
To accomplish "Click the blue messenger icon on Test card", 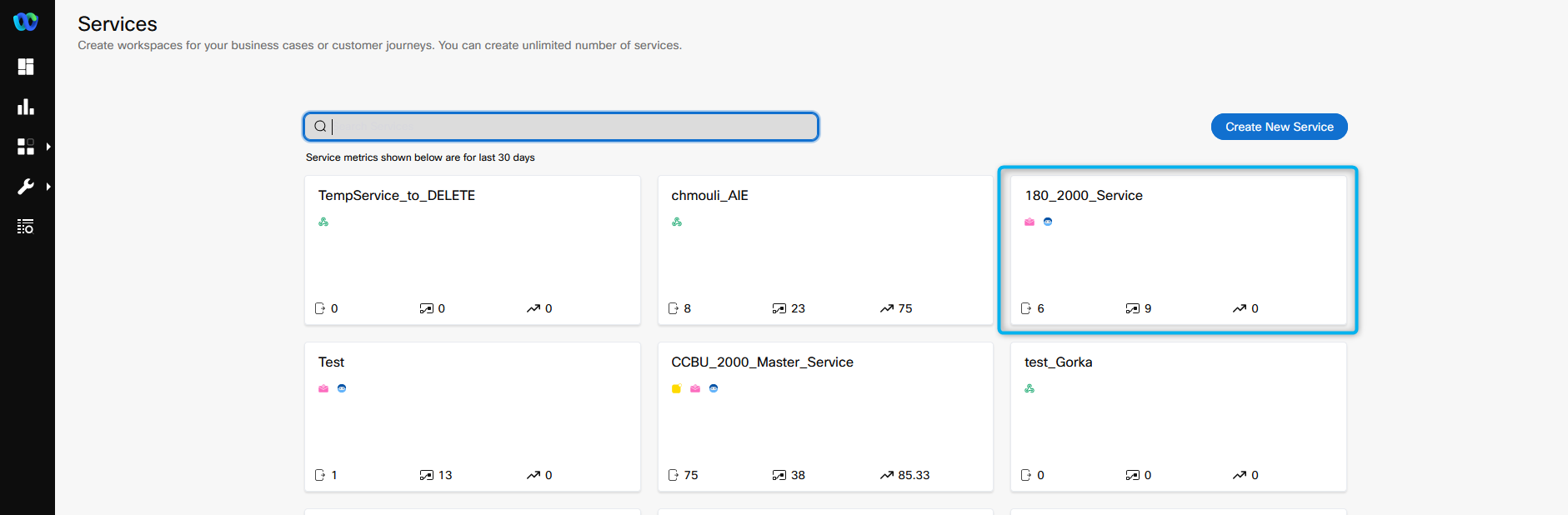I will pyautogui.click(x=342, y=388).
